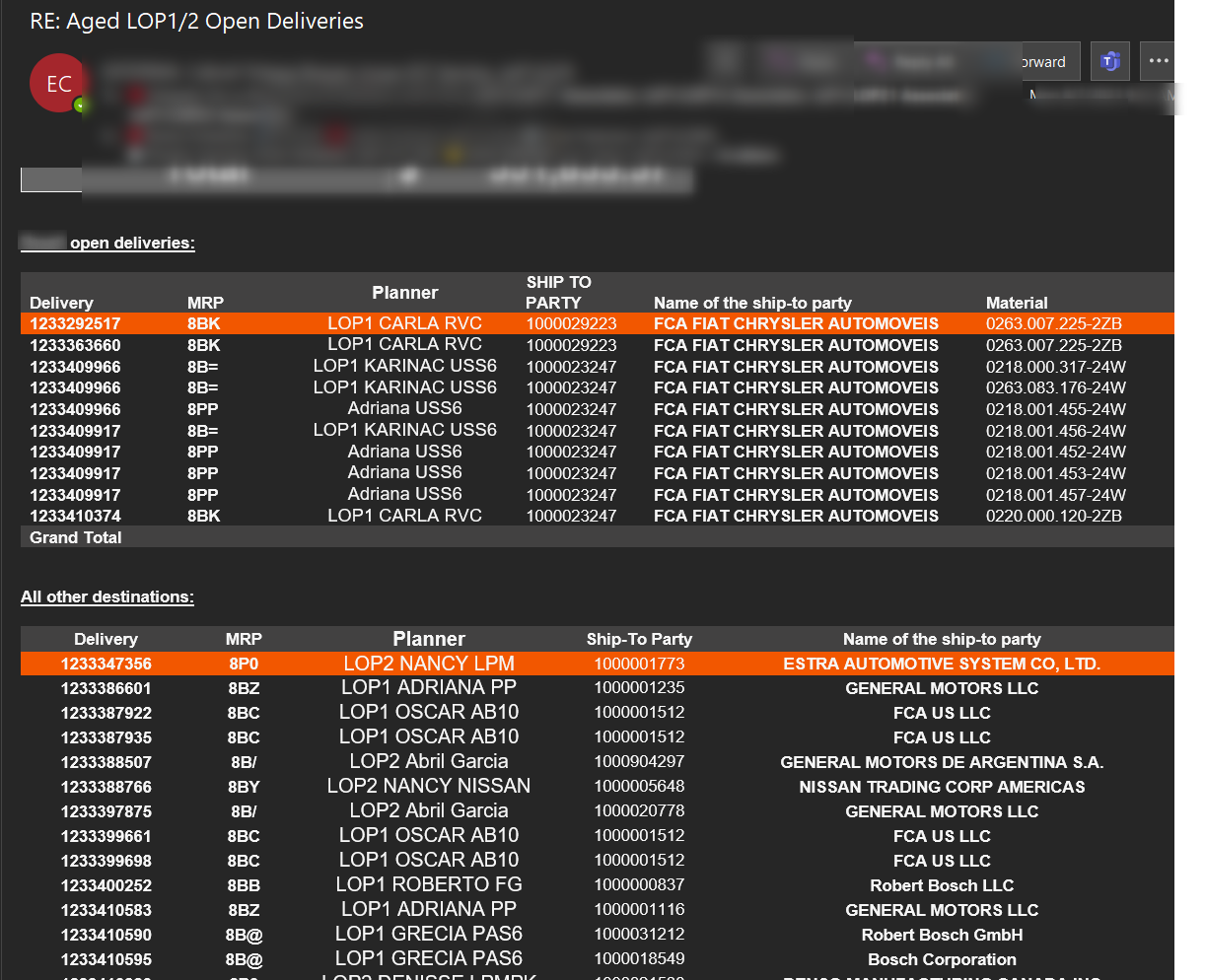Select the email subject 'RE: Aged LOP1/2 Open Deliveries'
Image resolution: width=1205 pixels, height=980 pixels.
point(197,21)
